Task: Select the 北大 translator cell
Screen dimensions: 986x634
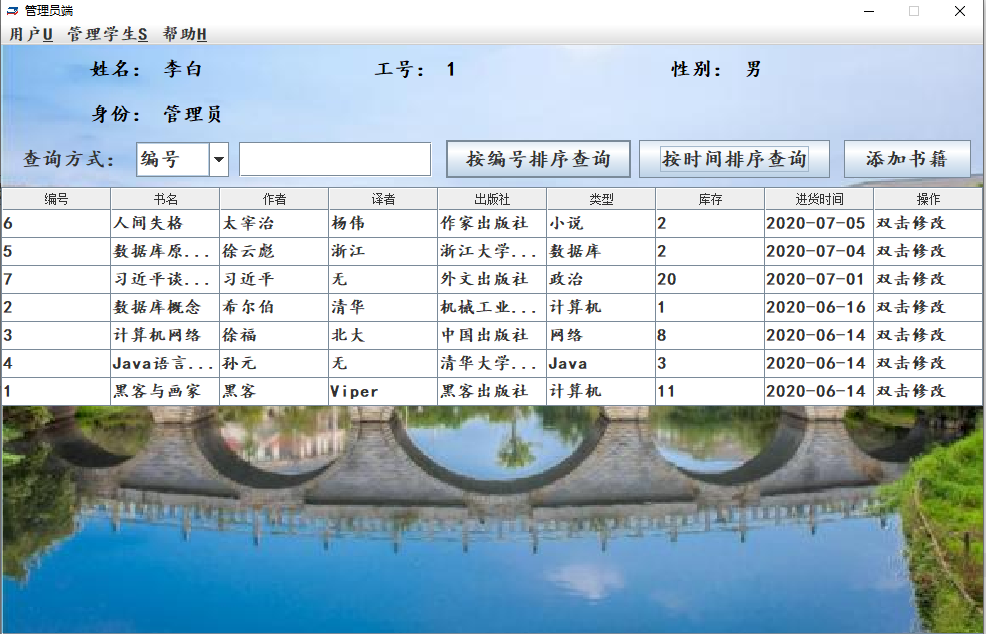Action: point(383,335)
